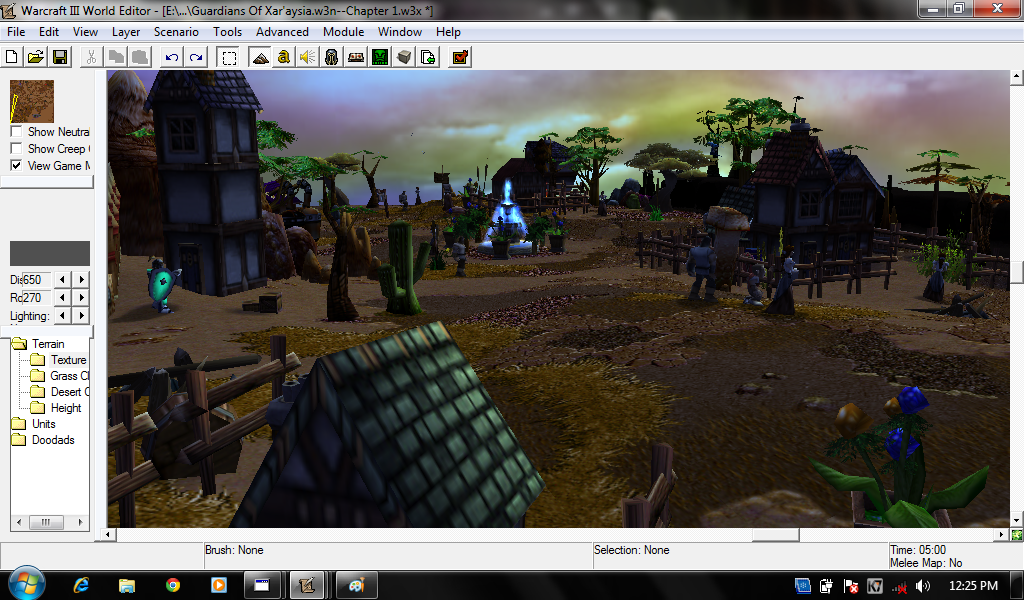Open the Advanced menu
Image resolution: width=1024 pixels, height=600 pixels.
(282, 31)
